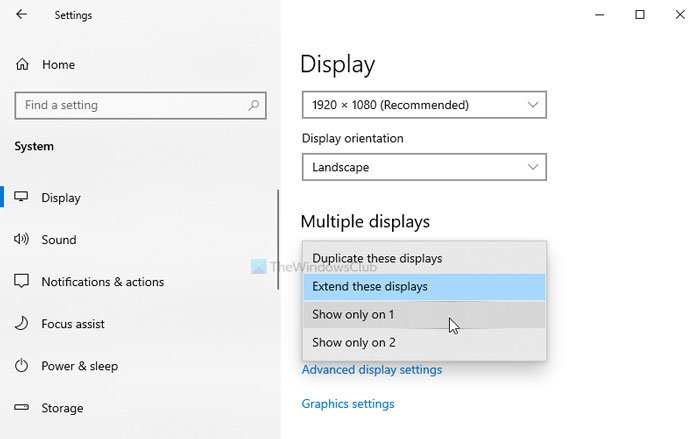Click the Display monitor icon
700x439 pixels.
coord(22,198)
